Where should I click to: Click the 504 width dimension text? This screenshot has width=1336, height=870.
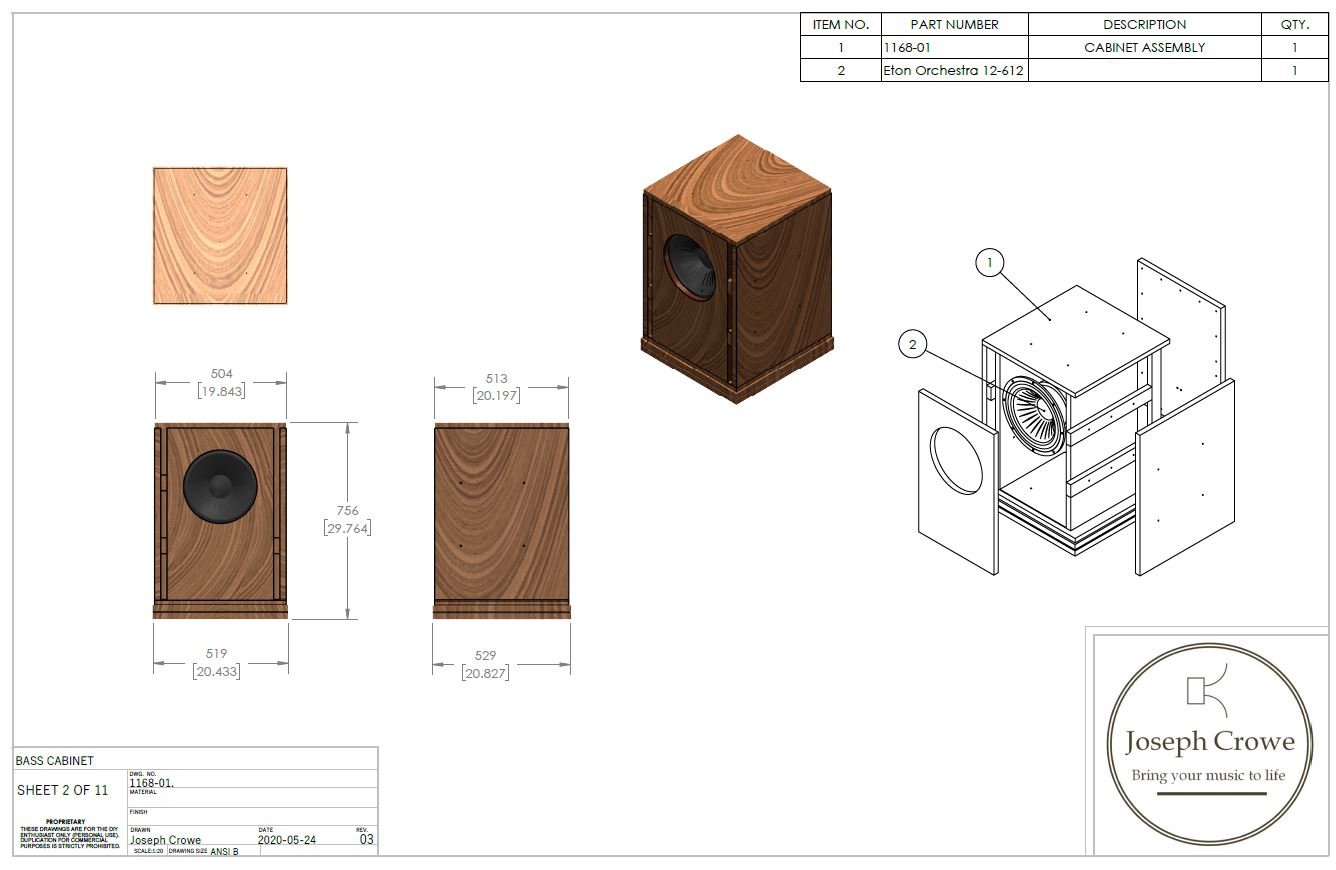click(x=220, y=374)
